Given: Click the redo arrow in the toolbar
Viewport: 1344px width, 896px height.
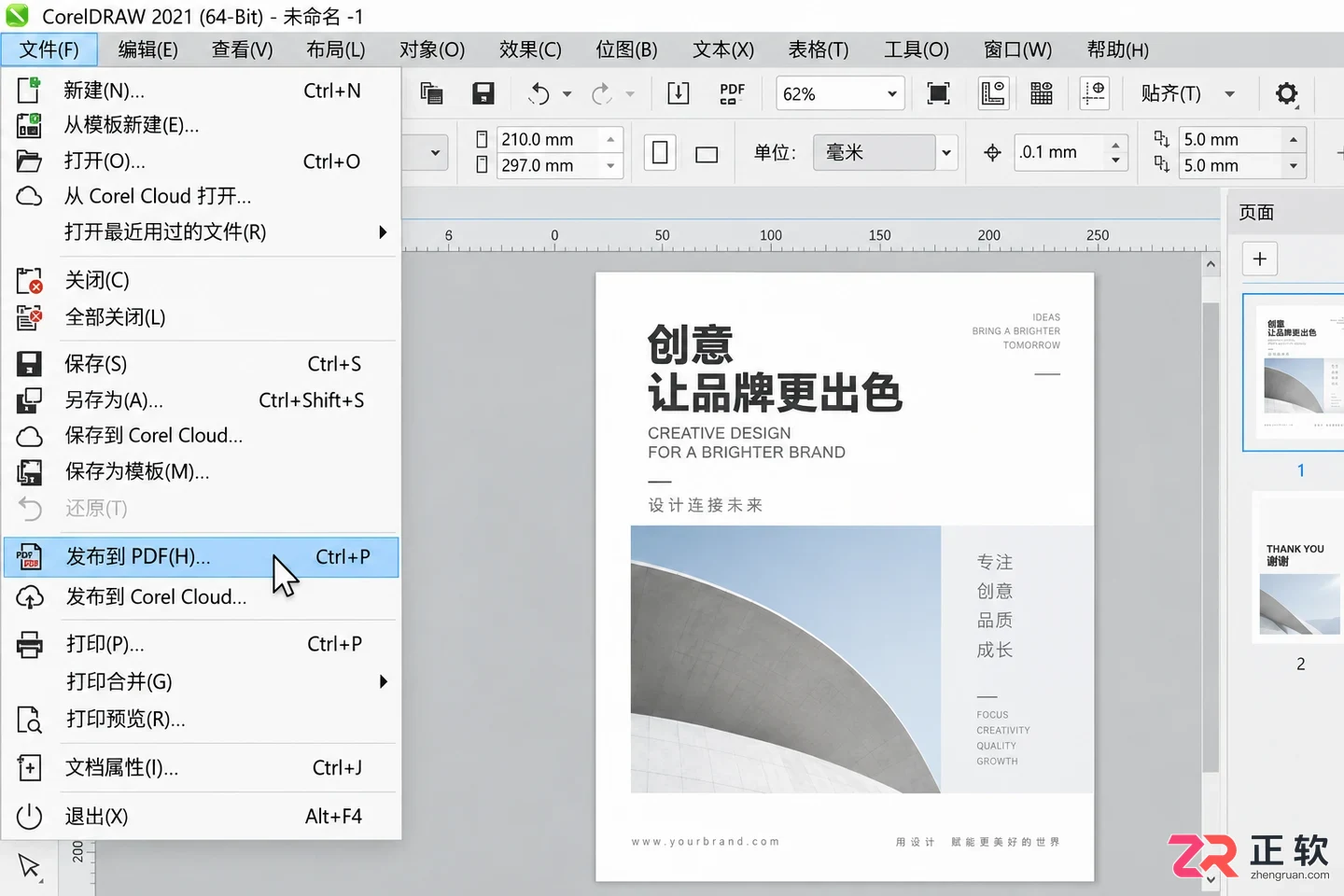Looking at the screenshot, I should 602,93.
